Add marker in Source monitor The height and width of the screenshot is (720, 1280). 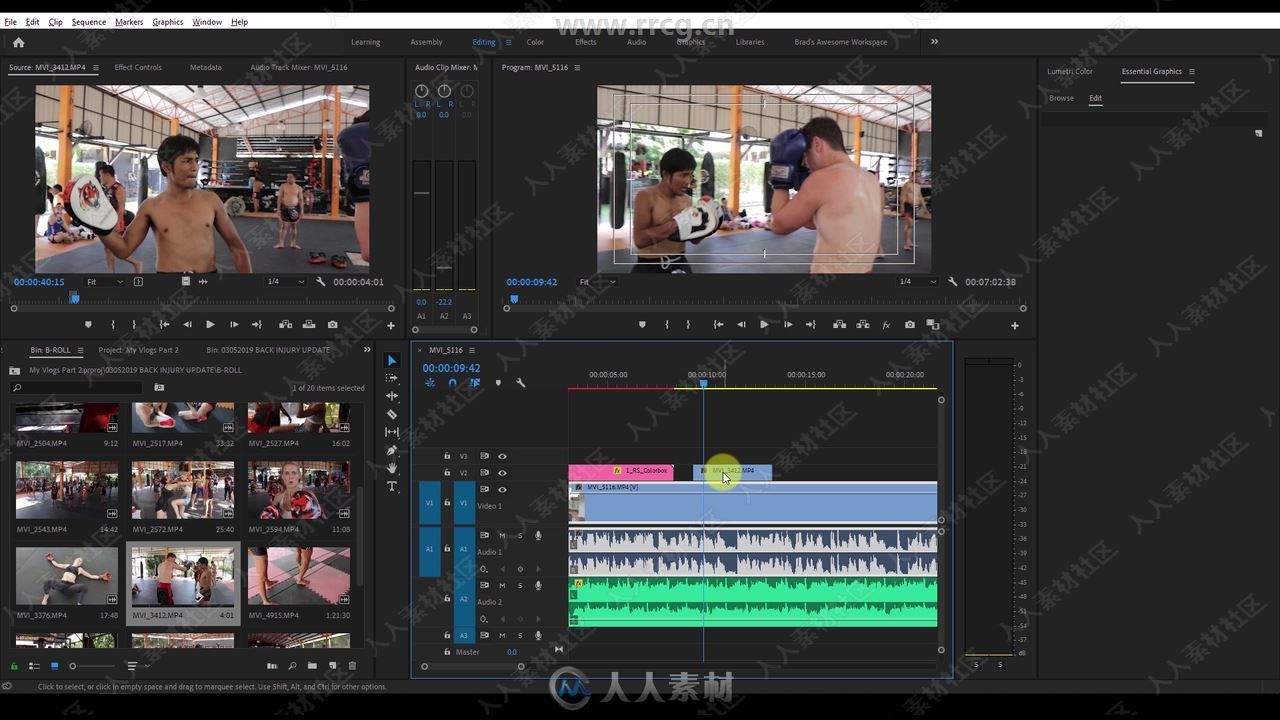88,324
